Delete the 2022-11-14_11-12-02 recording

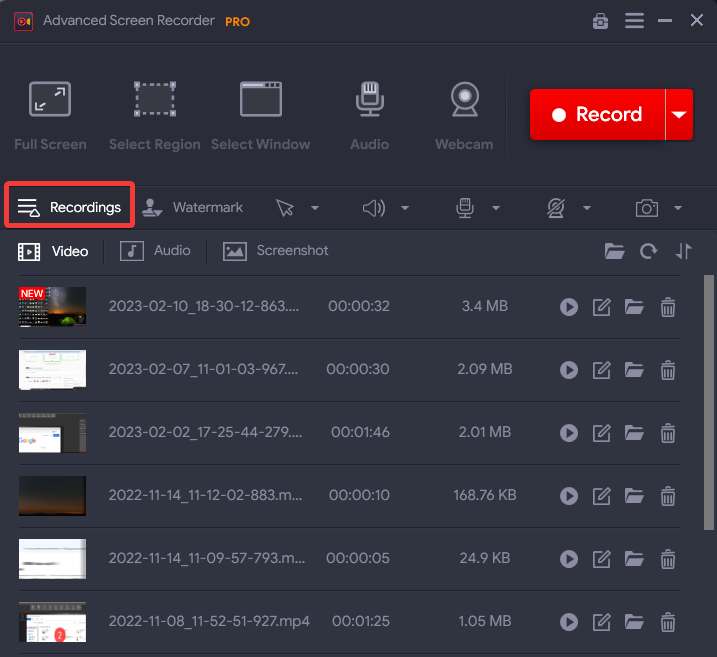pos(668,496)
